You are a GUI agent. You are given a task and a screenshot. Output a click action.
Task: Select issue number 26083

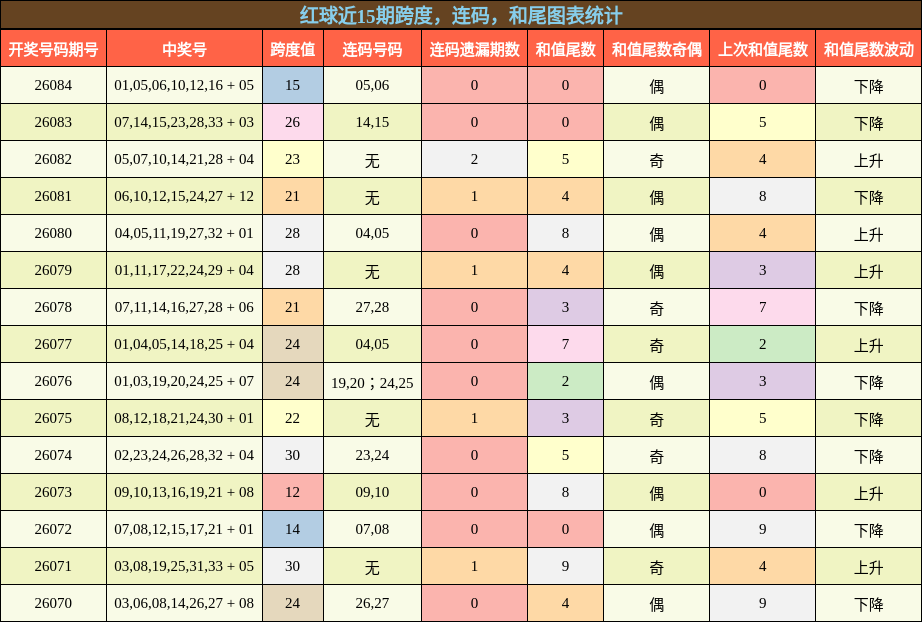click(53, 122)
